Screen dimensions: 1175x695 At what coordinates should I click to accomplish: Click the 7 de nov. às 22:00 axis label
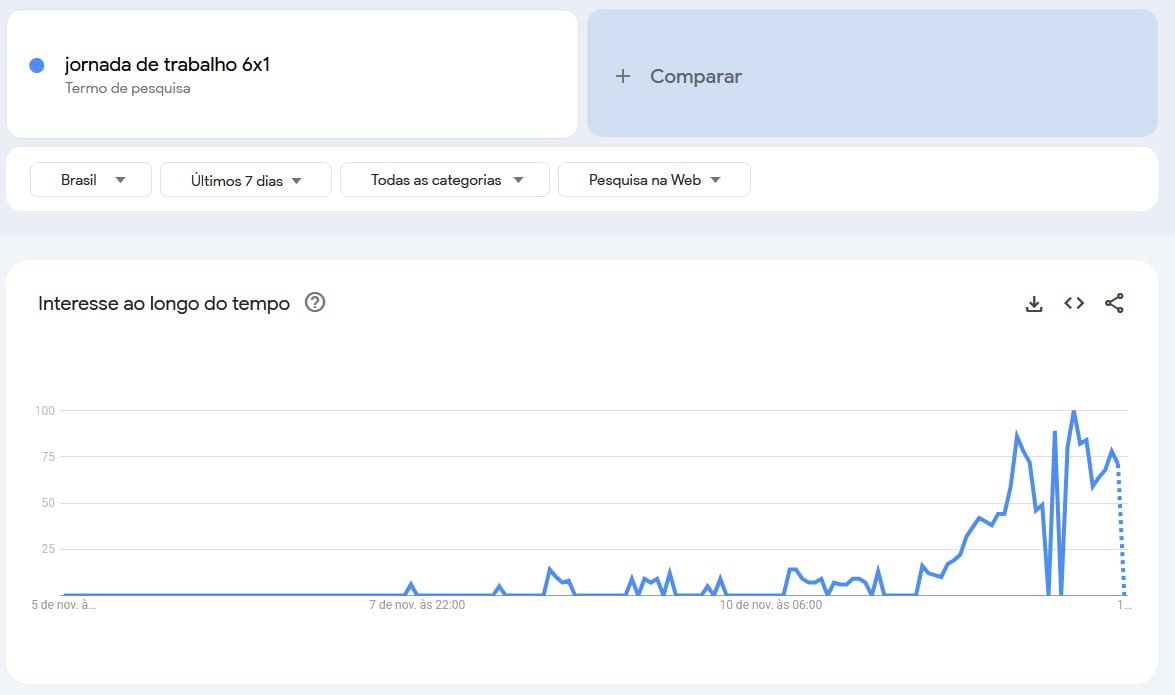(417, 604)
